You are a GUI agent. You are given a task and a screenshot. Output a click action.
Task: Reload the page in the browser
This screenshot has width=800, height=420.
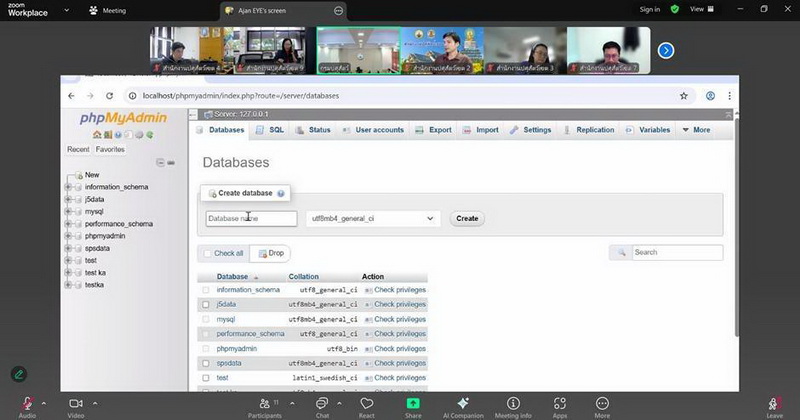pos(109,96)
